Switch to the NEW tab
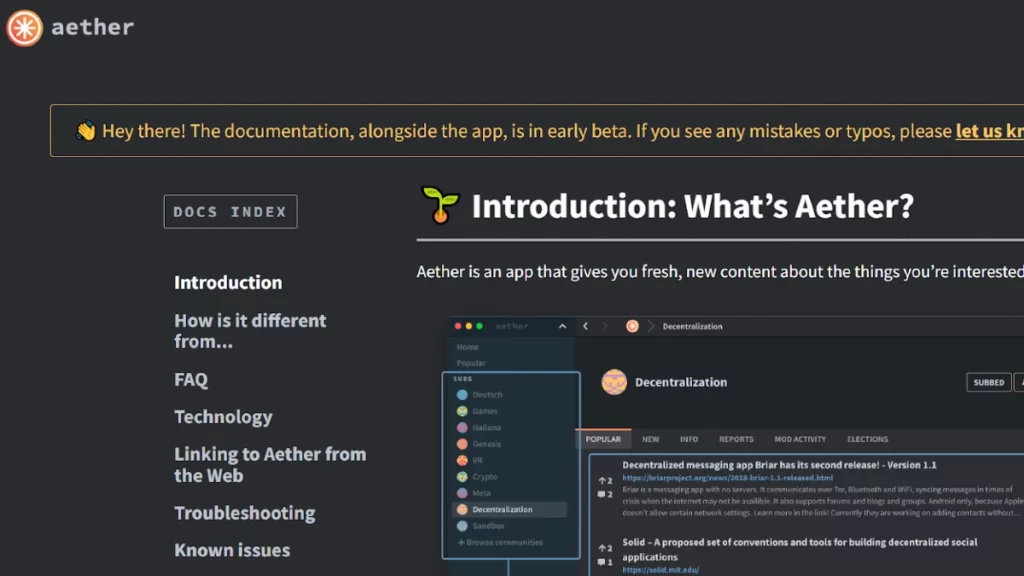The width and height of the screenshot is (1024, 576). click(x=650, y=439)
